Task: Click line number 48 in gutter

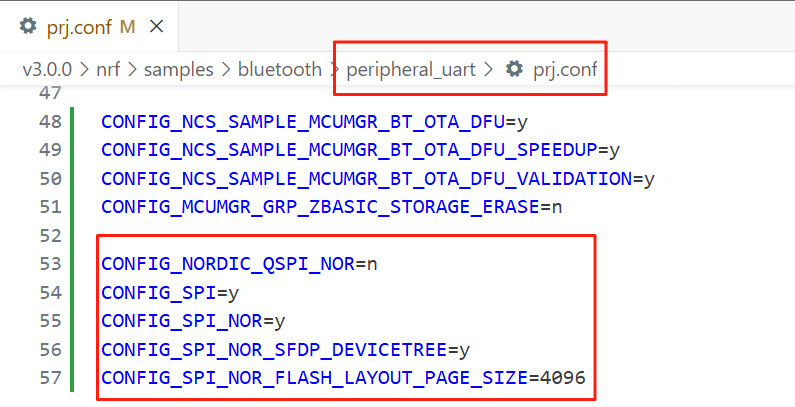Action: [50, 122]
